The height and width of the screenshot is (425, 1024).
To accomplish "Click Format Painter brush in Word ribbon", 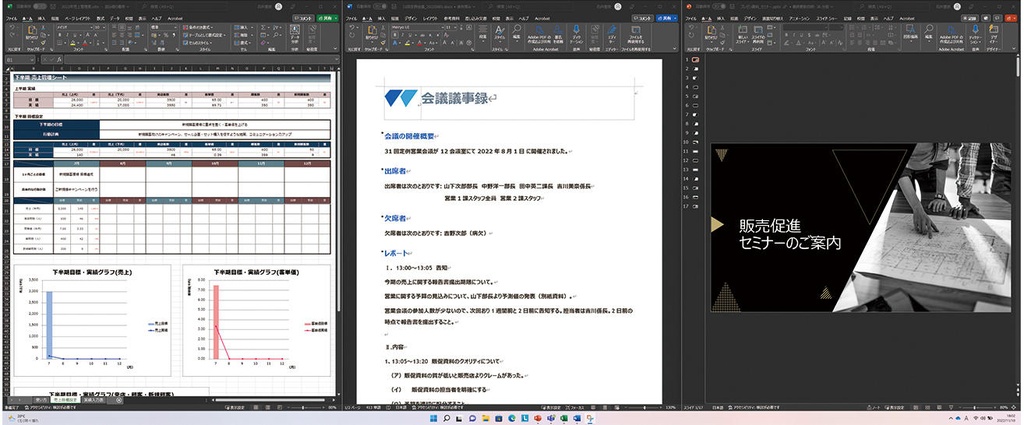I will point(382,42).
